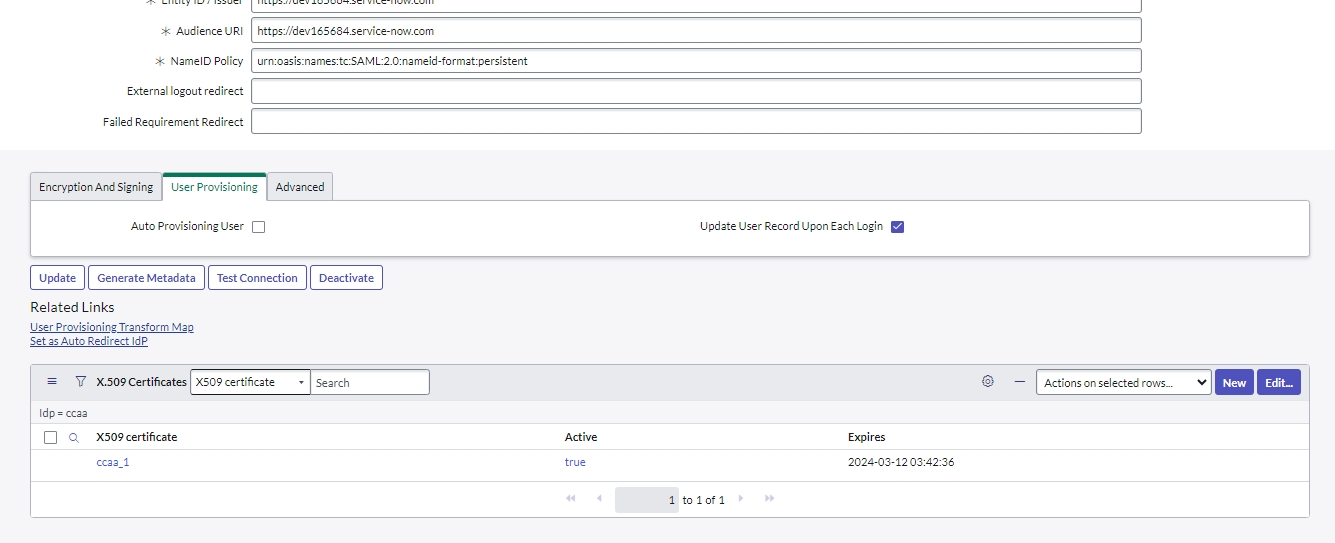Image resolution: width=1335 pixels, height=543 pixels.
Task: Open the Advanced tab
Action: [x=300, y=187]
